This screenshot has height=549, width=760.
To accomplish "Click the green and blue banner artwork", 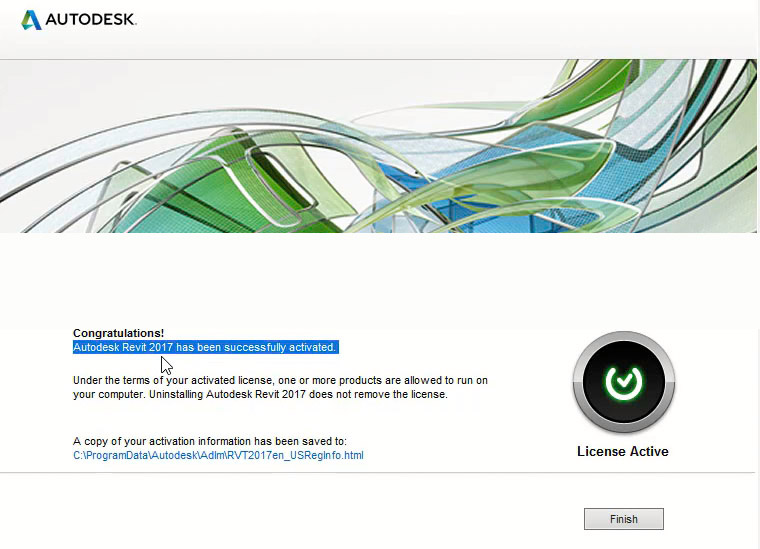I will coord(378,146).
